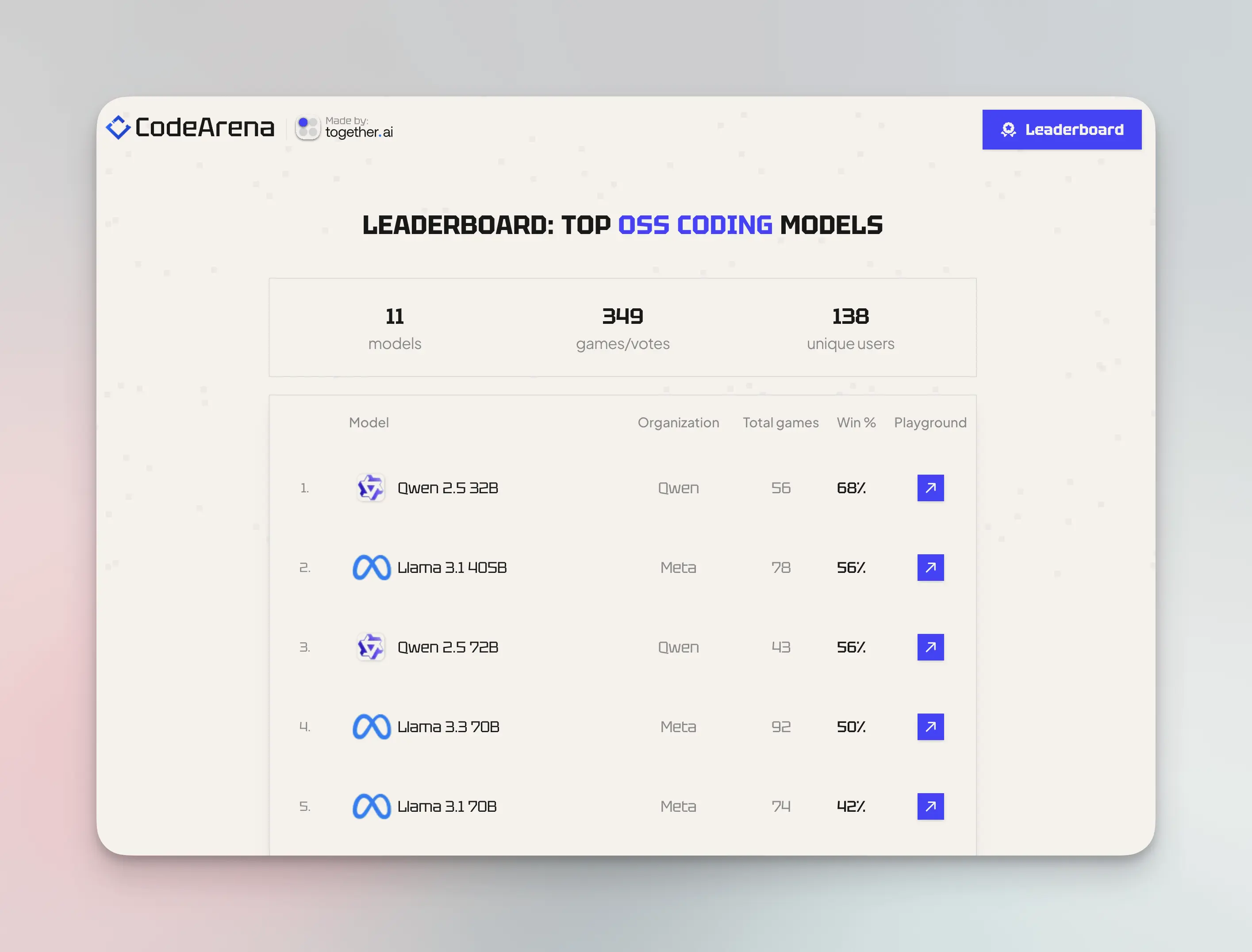Click the 43 total games value
This screenshot has width=1252, height=952.
780,647
